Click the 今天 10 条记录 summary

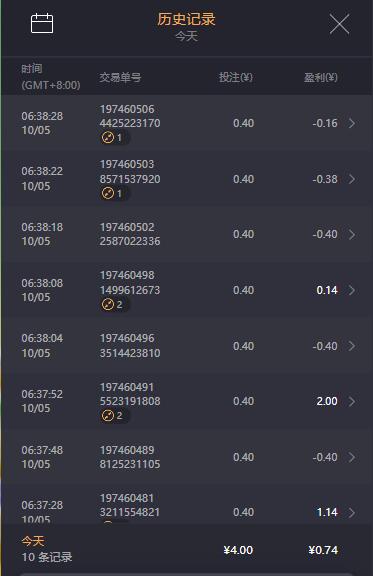(47, 549)
